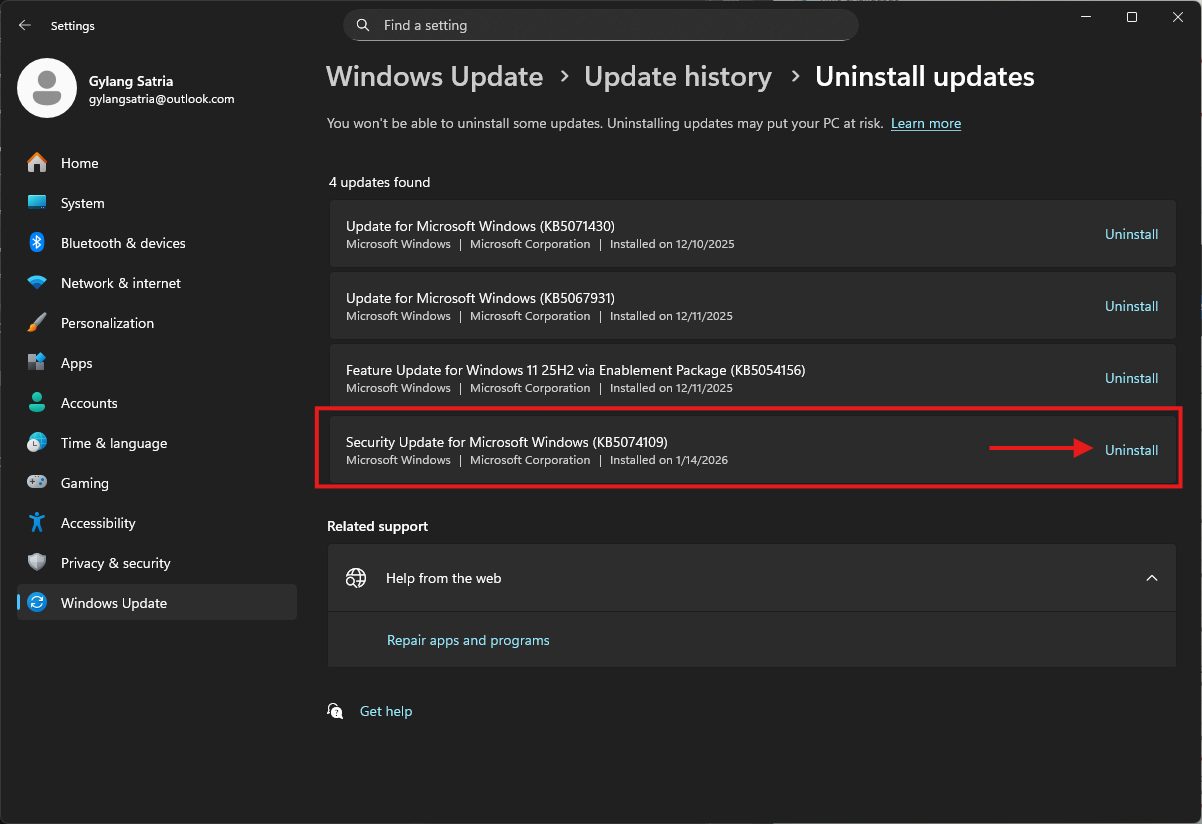Click the user profile avatar picture
1202x824 pixels.
pyautogui.click(x=47, y=88)
